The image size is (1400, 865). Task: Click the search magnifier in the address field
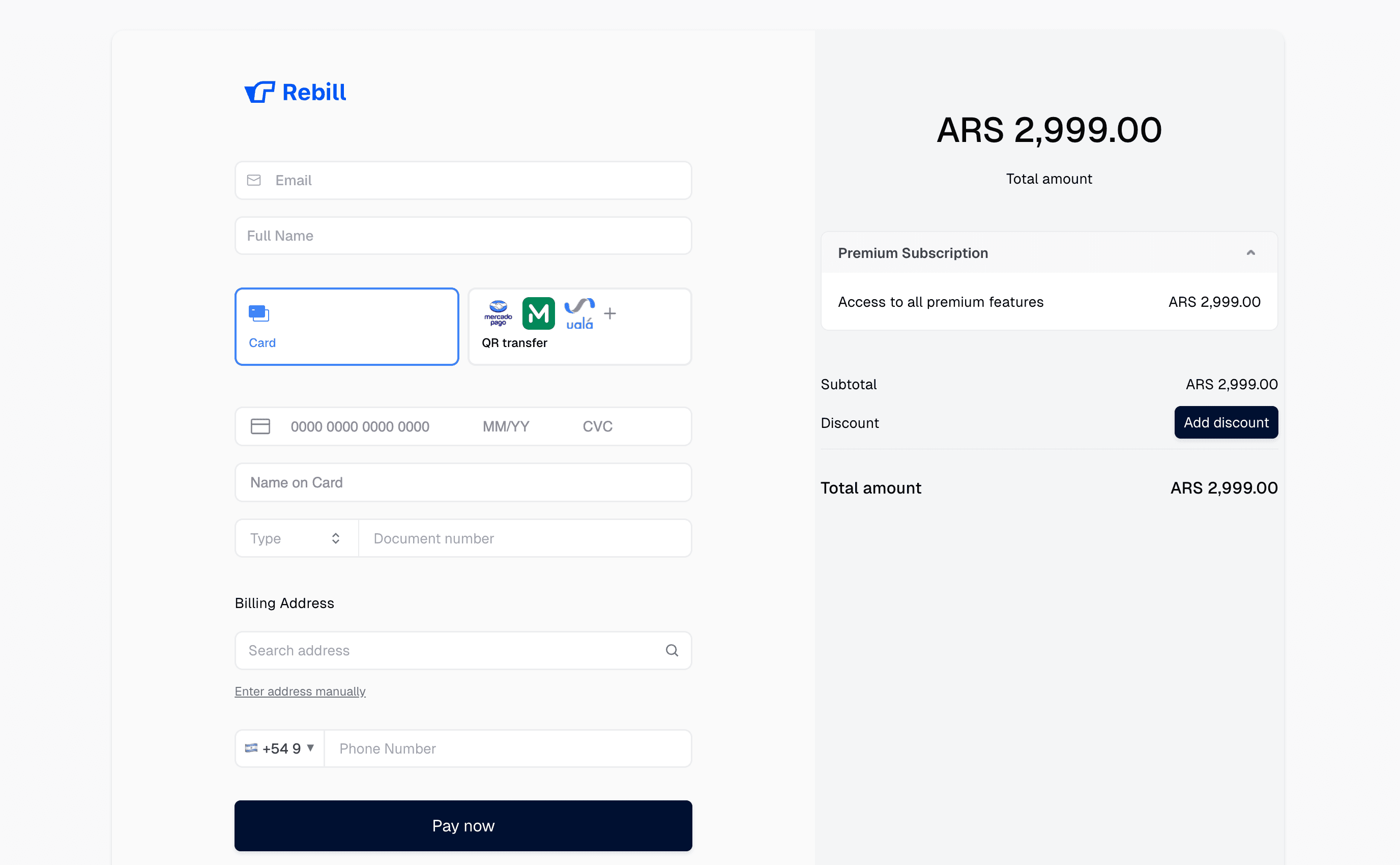click(x=672, y=650)
